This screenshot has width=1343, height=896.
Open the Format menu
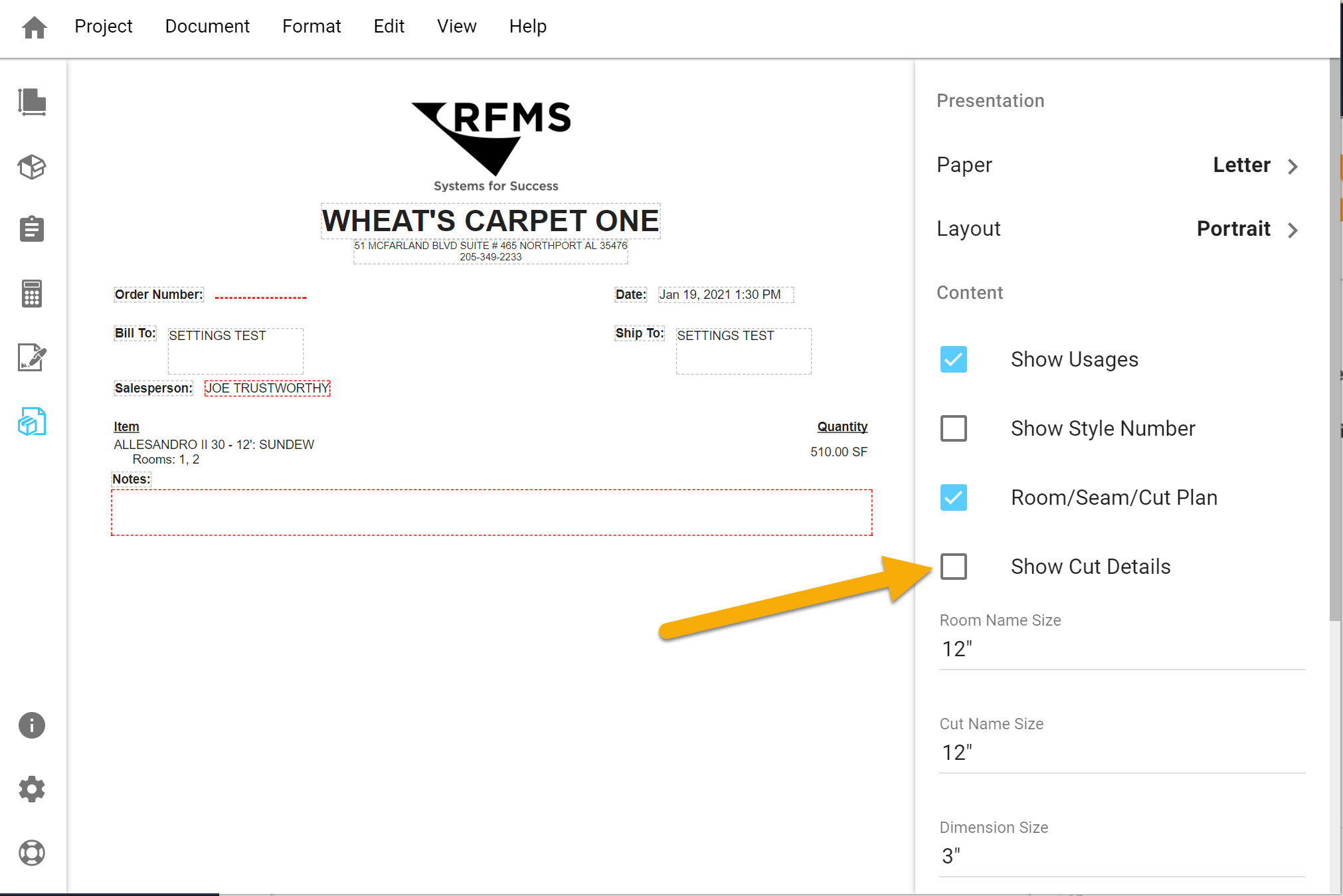312,27
